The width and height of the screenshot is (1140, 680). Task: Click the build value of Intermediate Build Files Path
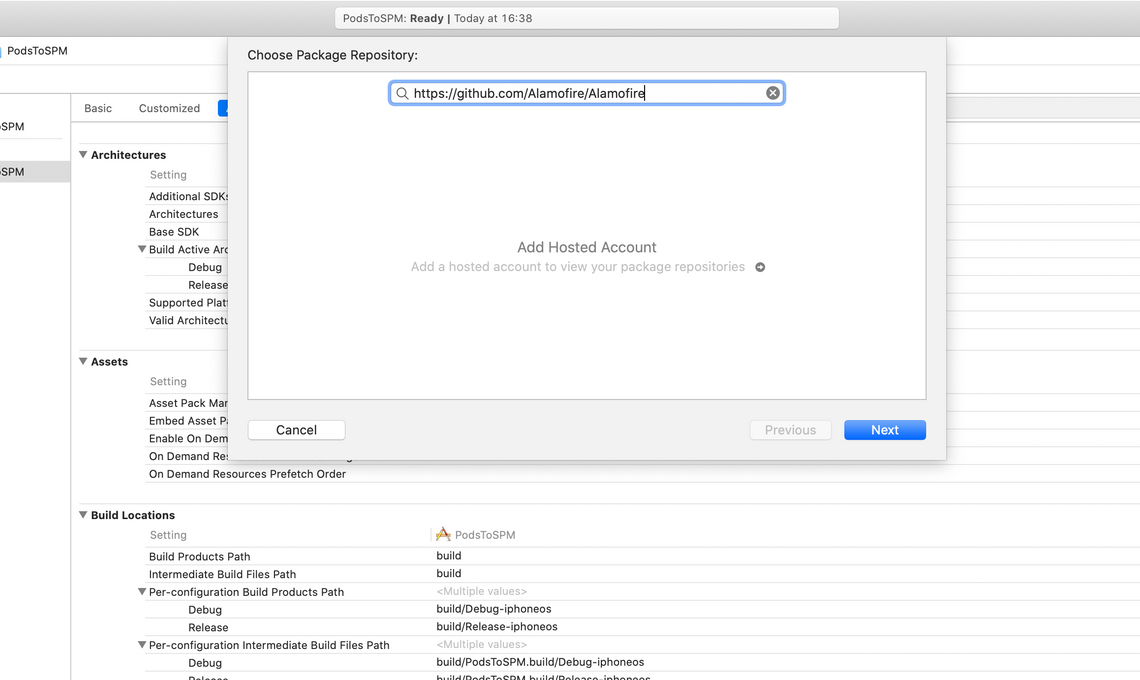point(449,573)
